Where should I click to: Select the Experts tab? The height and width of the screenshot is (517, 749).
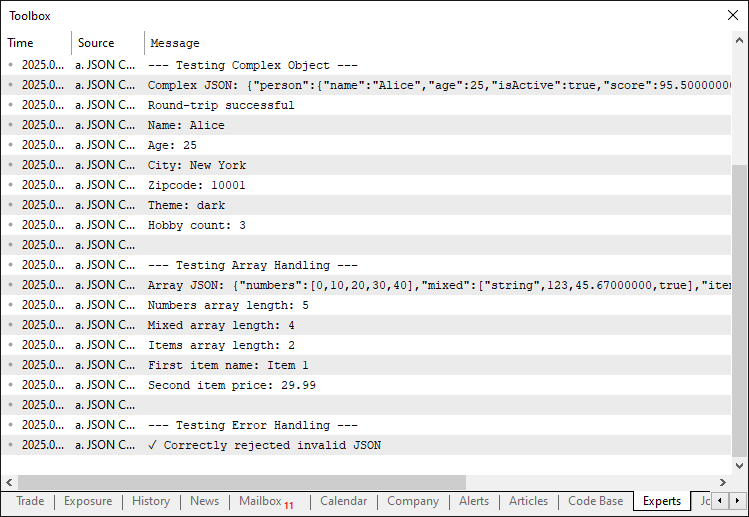[662, 501]
